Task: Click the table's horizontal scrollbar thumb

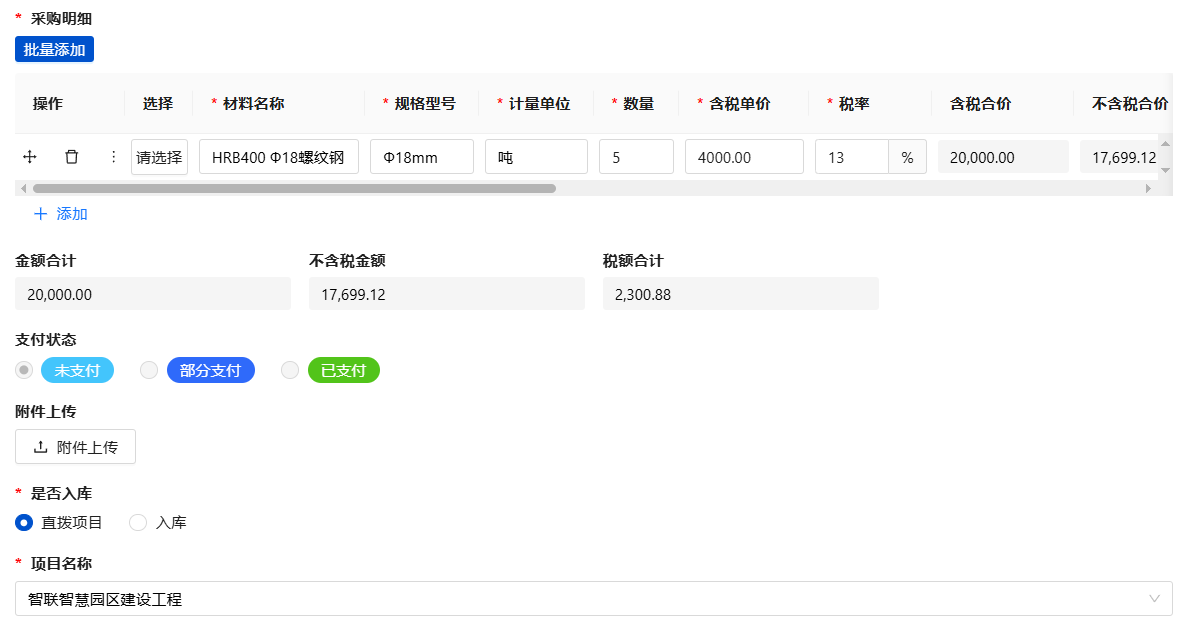Action: point(294,188)
